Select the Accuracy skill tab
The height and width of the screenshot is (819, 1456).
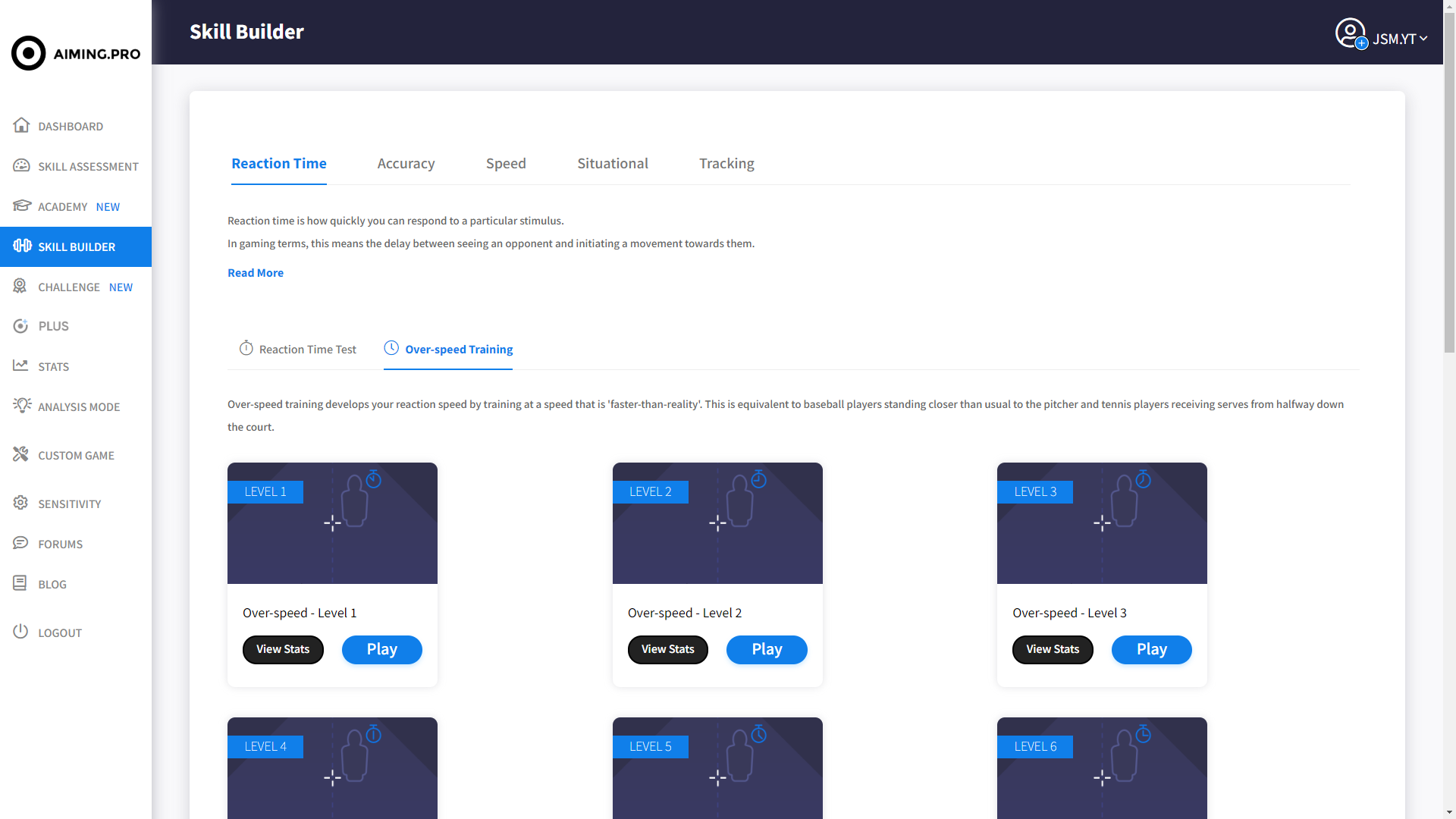click(406, 162)
